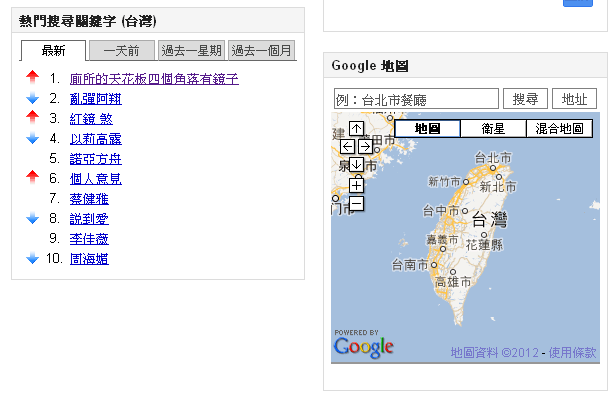Screen dimensions: 615x397
Task: Open the 諾亞方舟 keyword link
Action: (96, 159)
